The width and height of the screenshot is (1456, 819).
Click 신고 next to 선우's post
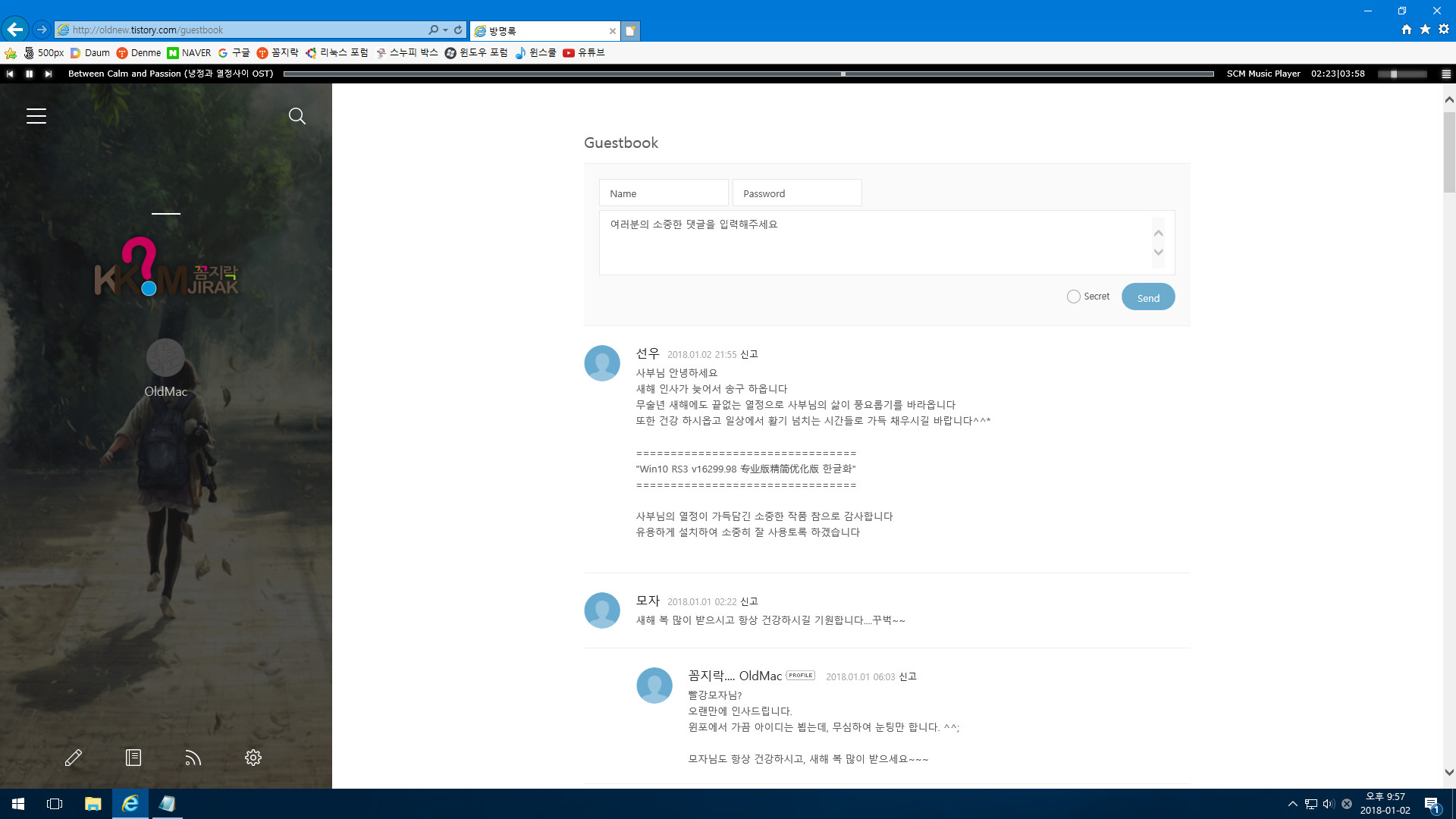[x=749, y=354]
